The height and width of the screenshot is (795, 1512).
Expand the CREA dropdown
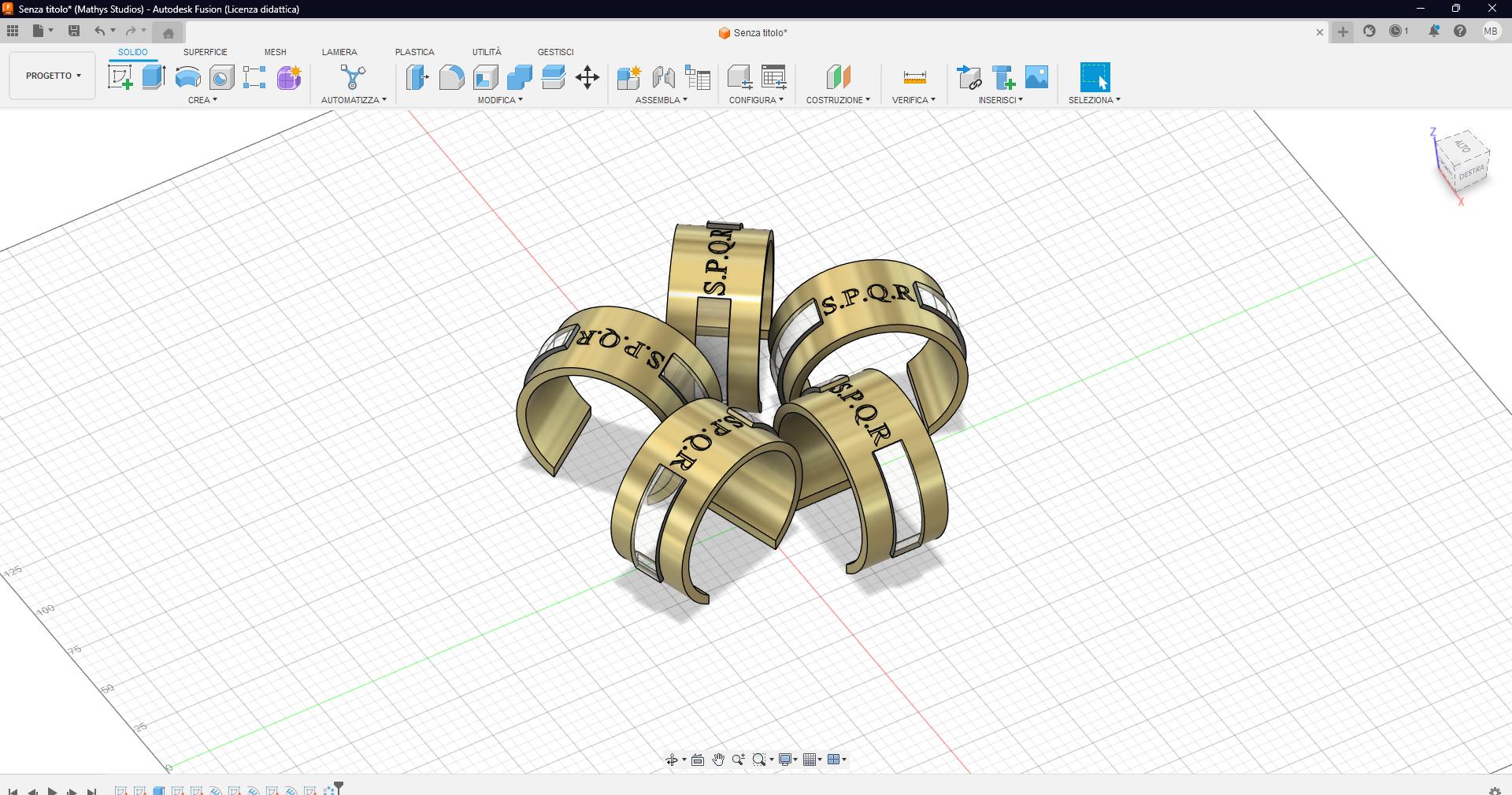click(202, 100)
